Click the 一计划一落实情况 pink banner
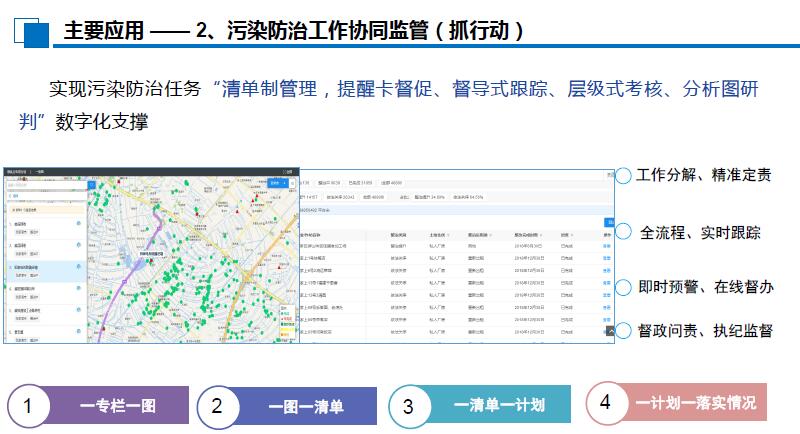The image size is (800, 434). (x=696, y=402)
